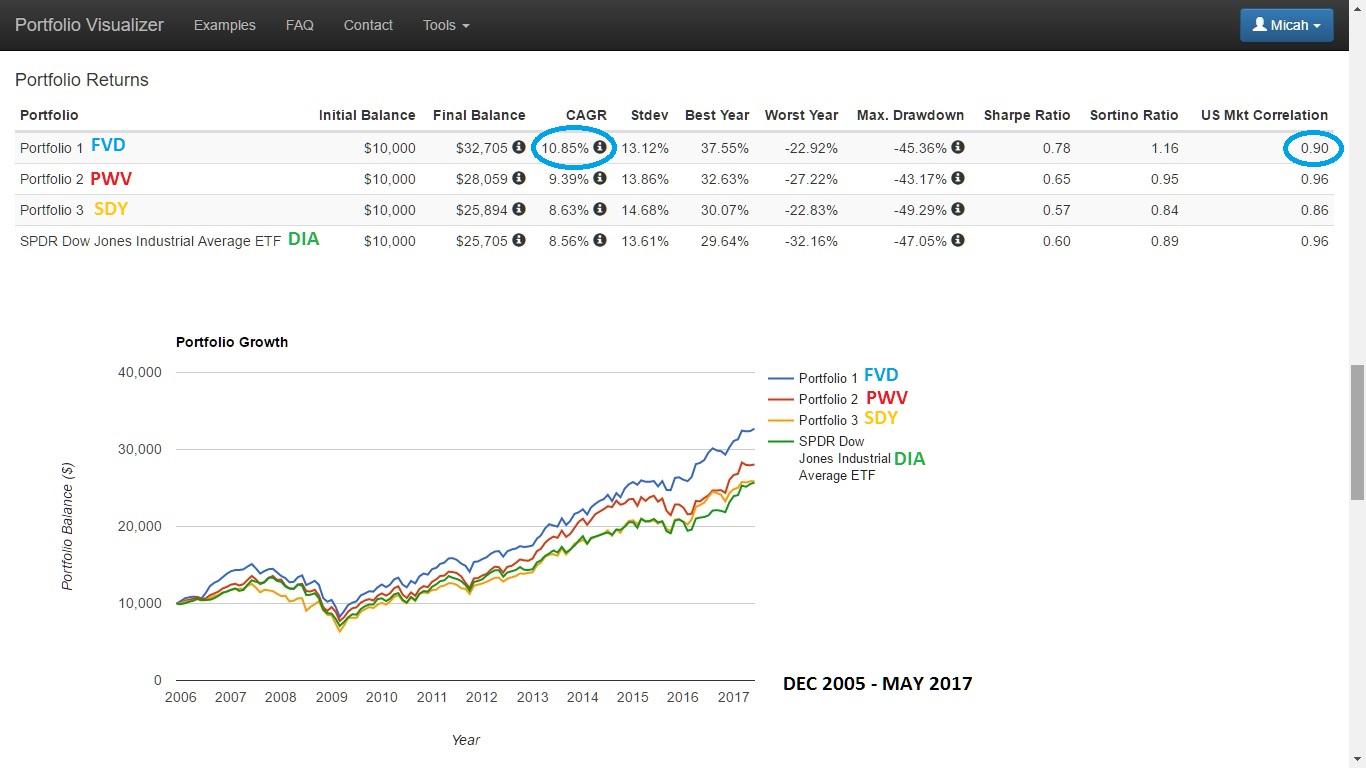Click SPDR Dow Jones Industrial Average ETF row label
This screenshot has height=768, width=1366.
[150, 241]
